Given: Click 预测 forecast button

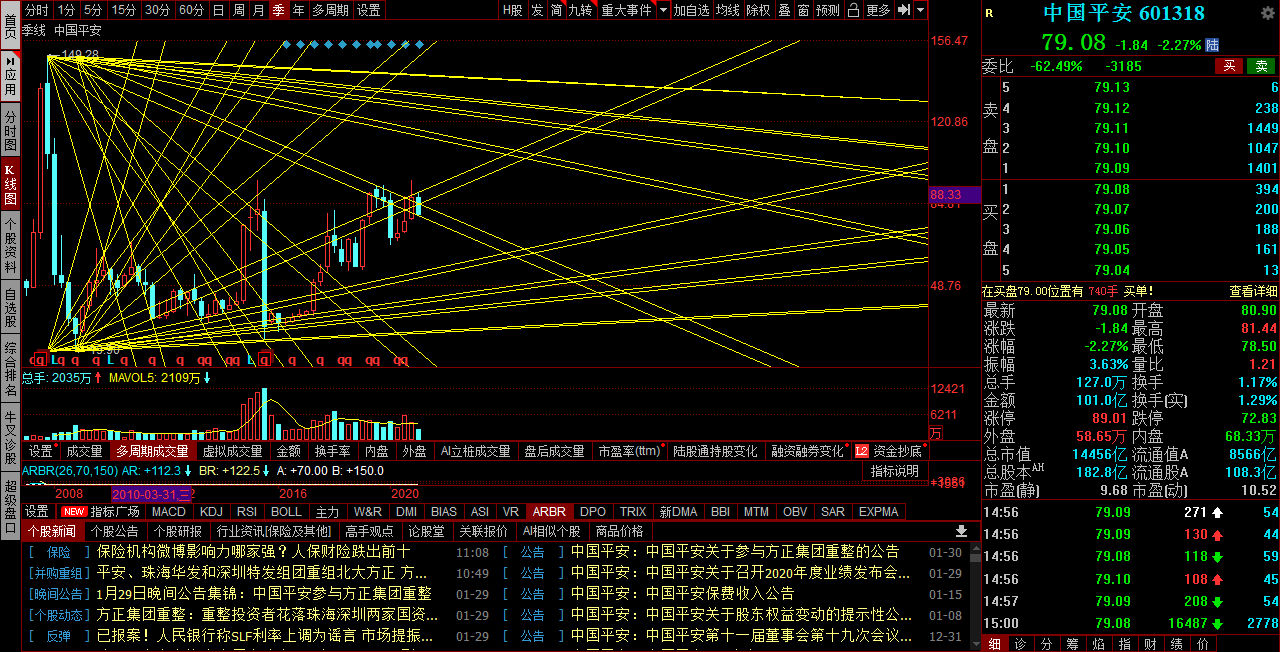Looking at the screenshot, I should click(828, 10).
